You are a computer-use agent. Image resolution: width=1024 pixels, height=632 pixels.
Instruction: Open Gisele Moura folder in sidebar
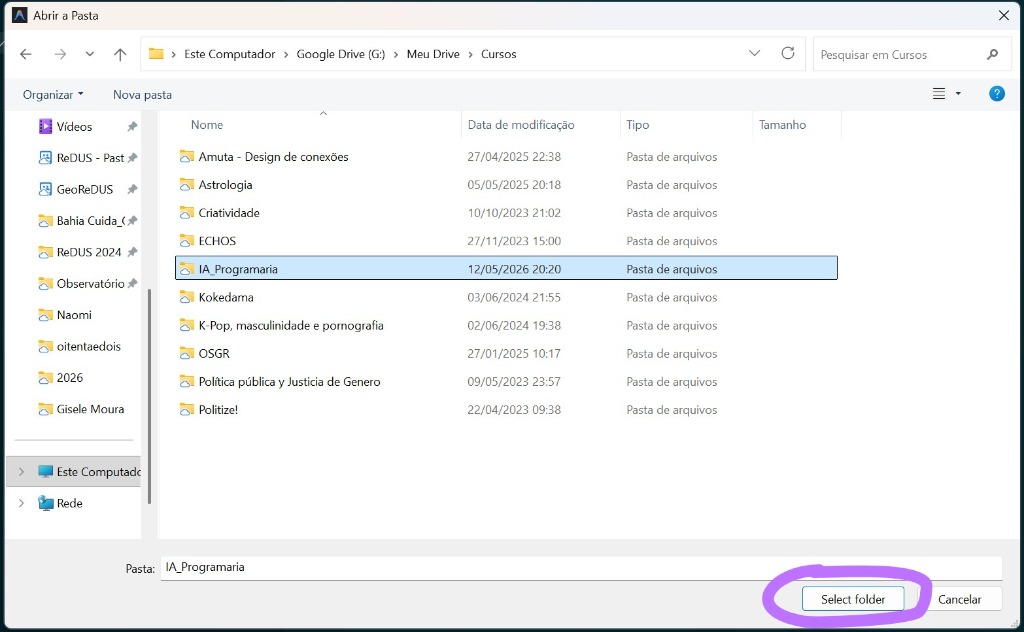[82, 409]
